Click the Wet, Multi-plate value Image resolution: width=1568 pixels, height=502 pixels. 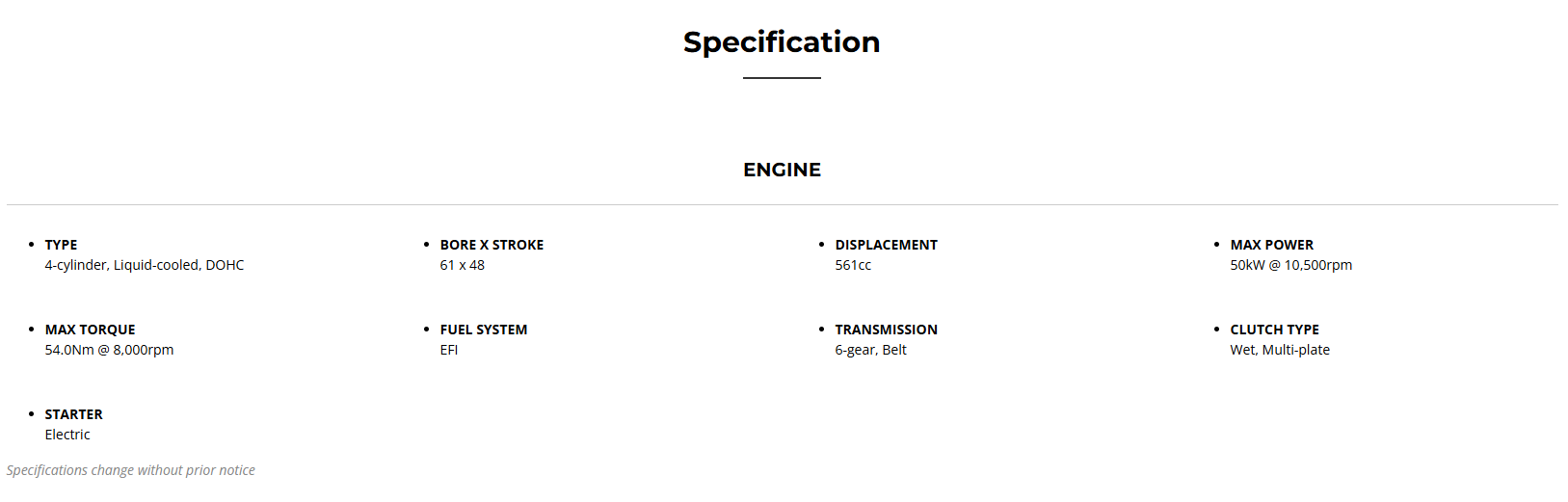click(1280, 350)
